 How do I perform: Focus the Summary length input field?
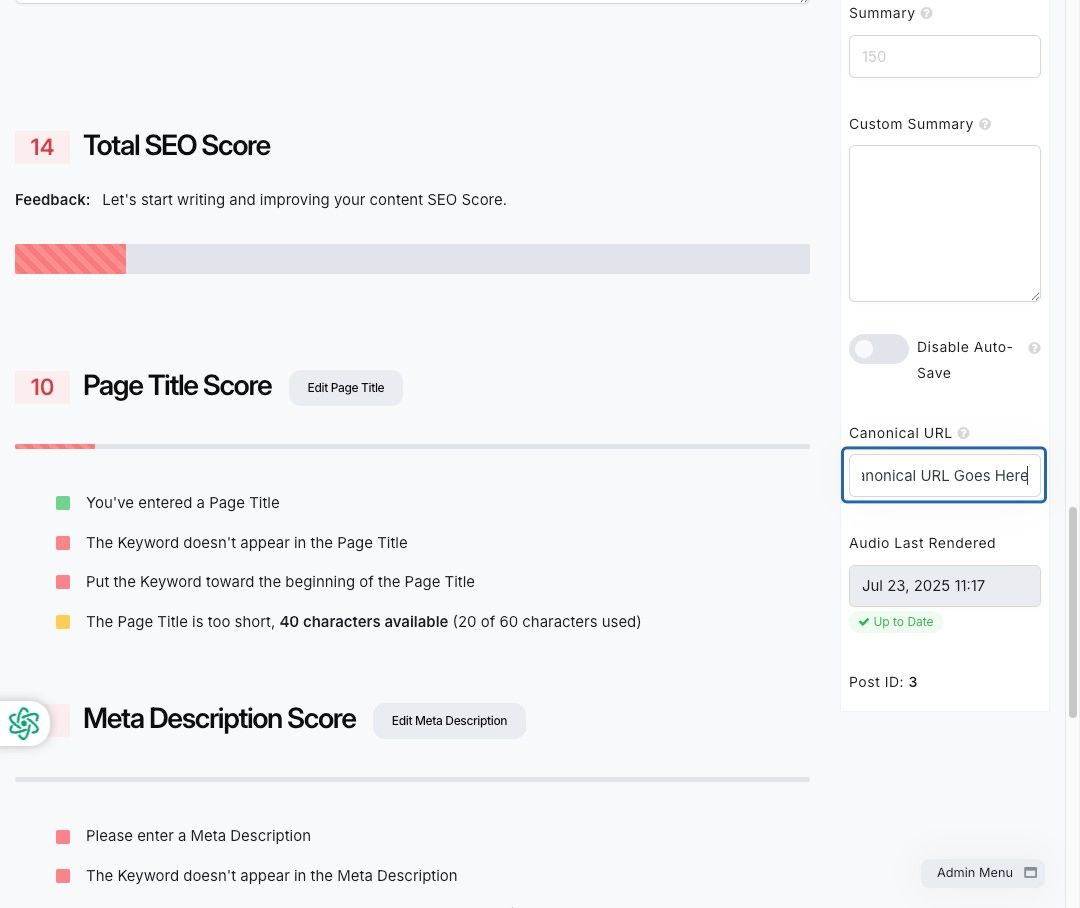(x=944, y=56)
